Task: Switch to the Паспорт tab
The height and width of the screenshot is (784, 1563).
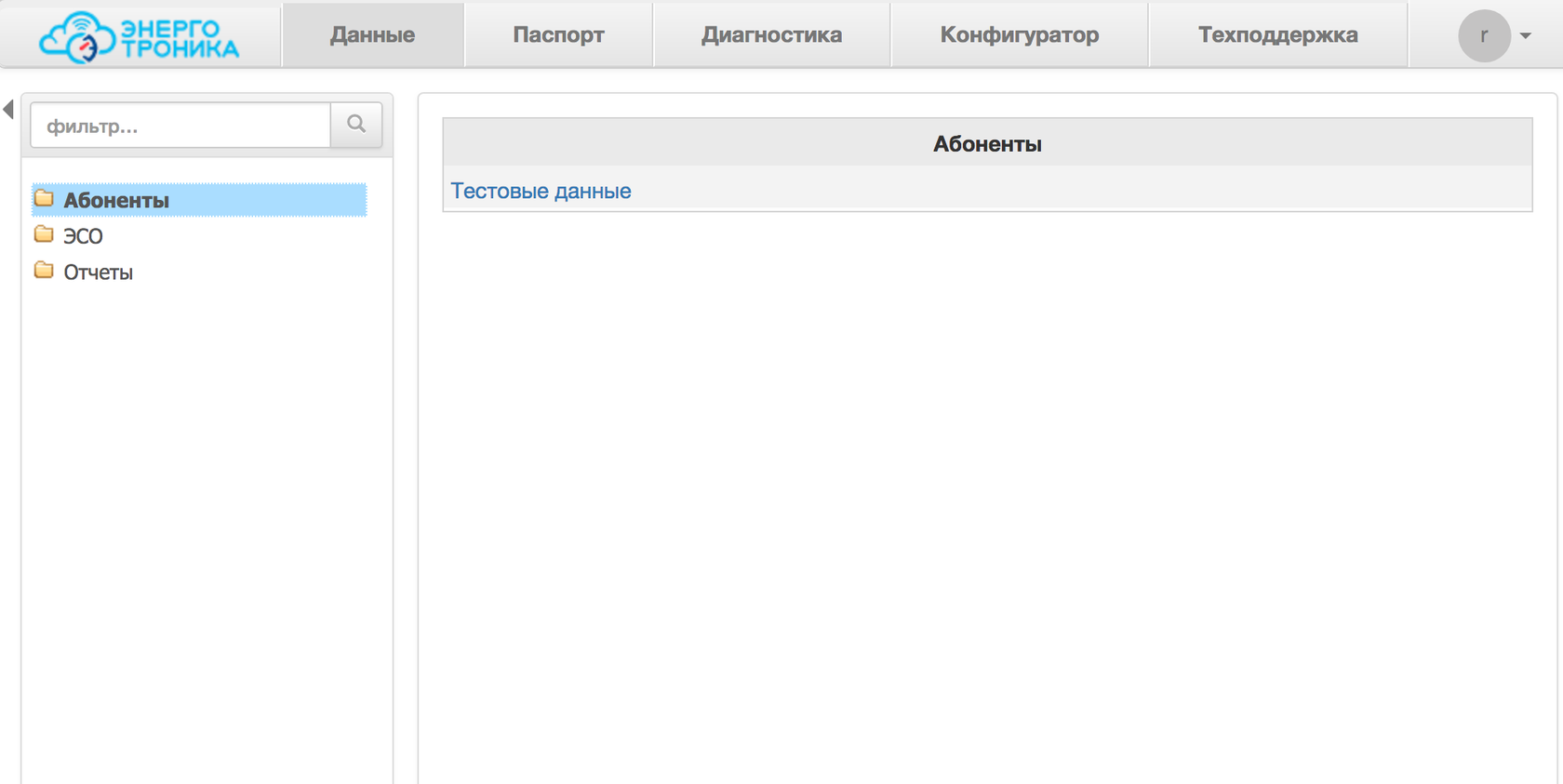Action: point(558,34)
